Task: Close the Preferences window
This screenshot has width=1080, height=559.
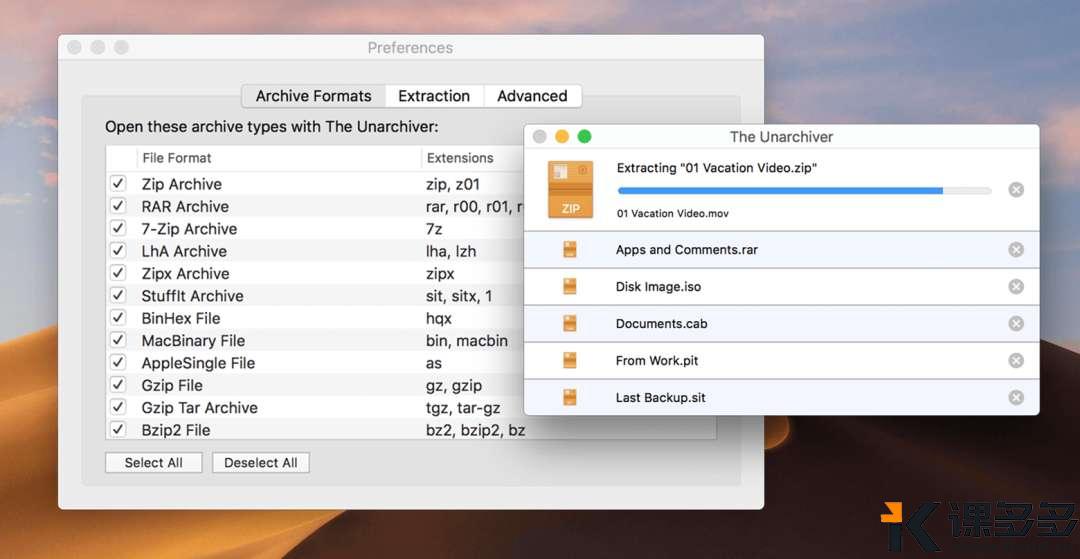Action: 75,48
